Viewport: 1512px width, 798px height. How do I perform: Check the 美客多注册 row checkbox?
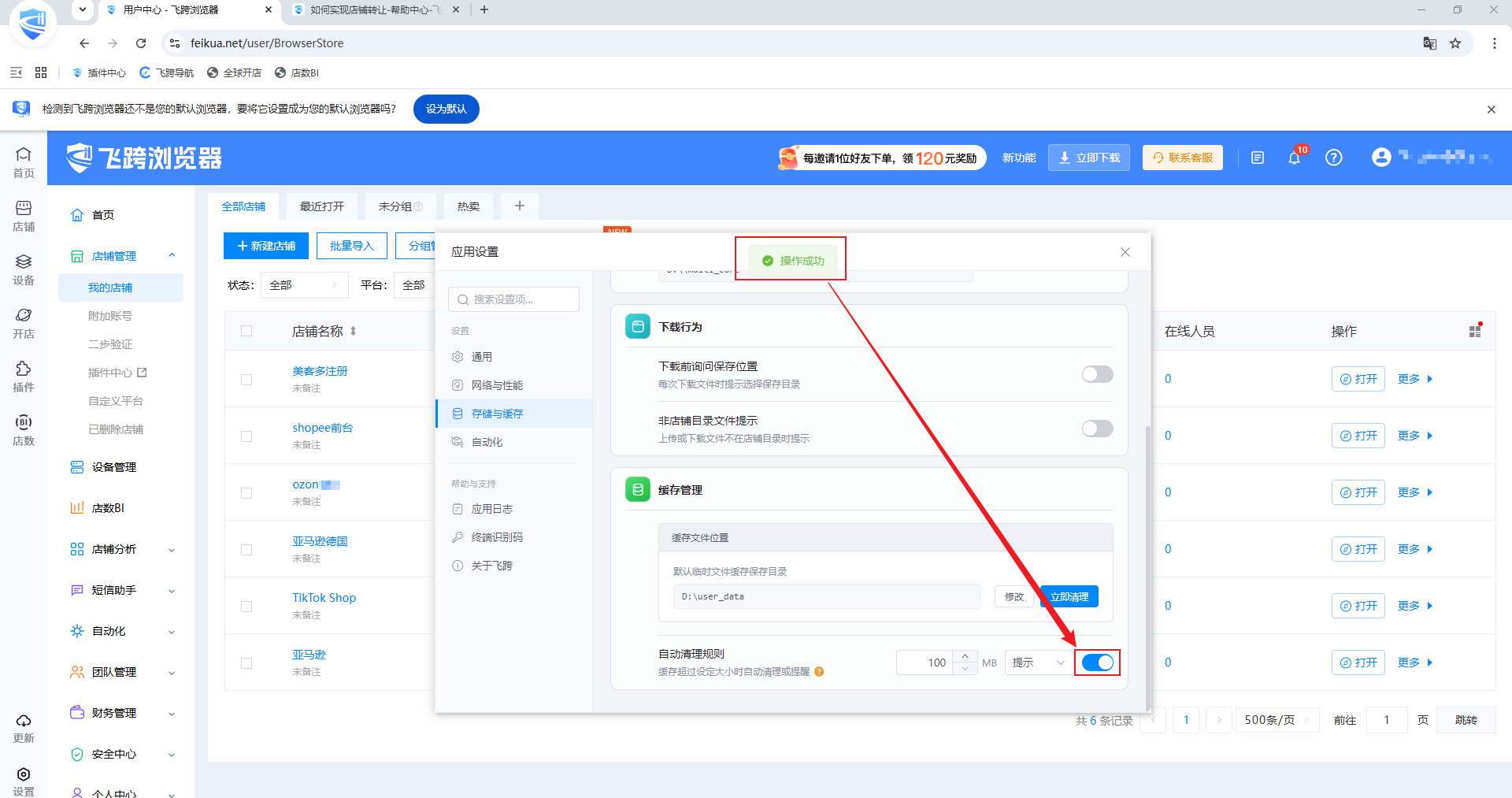tap(246, 380)
